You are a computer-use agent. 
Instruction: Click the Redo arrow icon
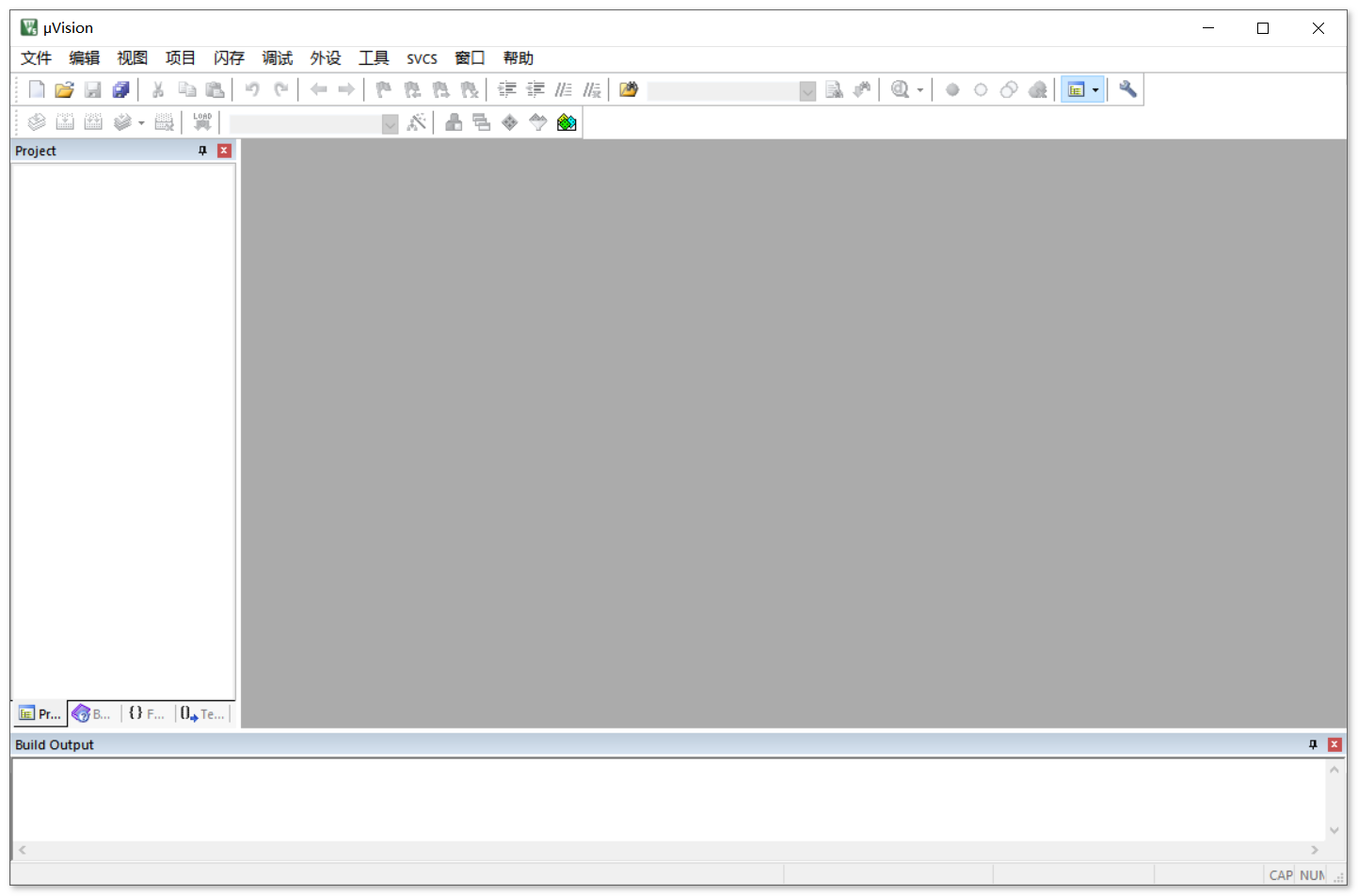point(280,89)
